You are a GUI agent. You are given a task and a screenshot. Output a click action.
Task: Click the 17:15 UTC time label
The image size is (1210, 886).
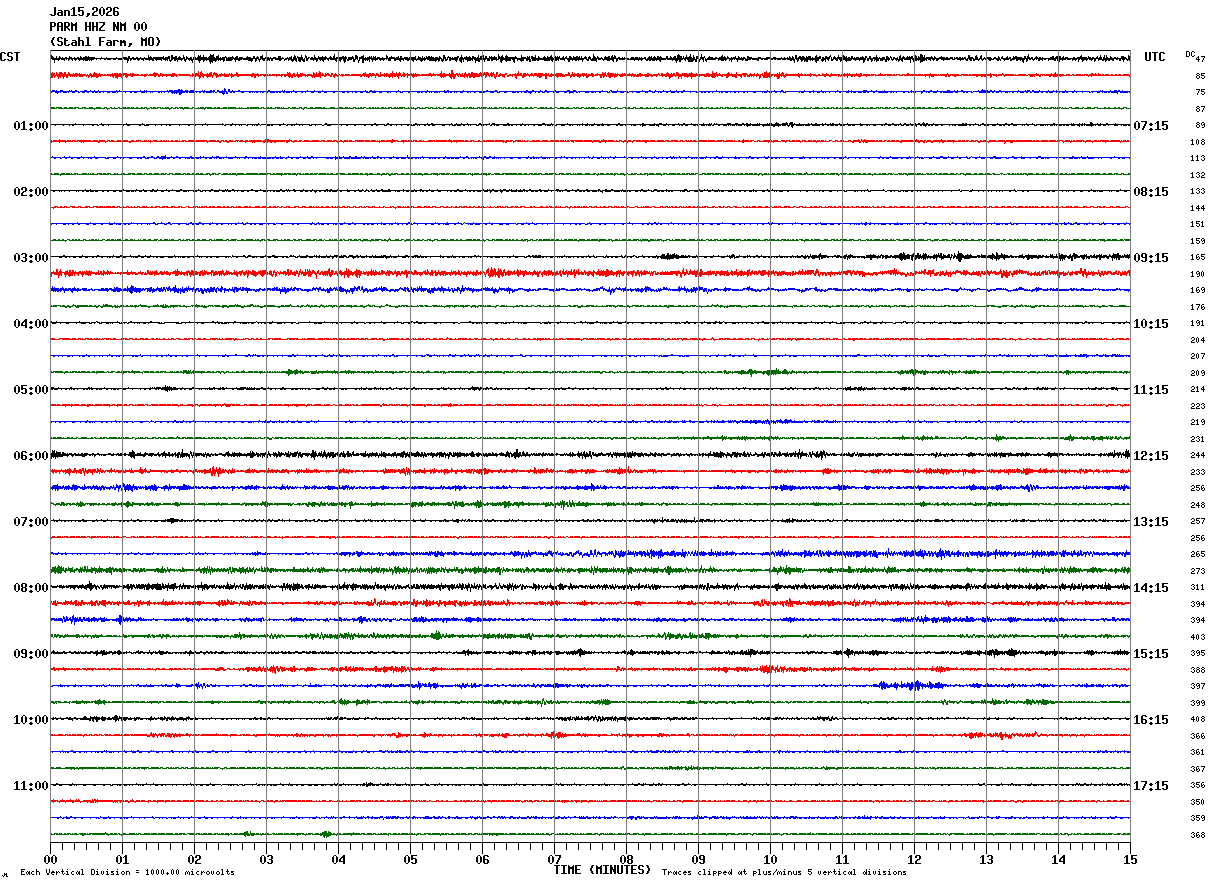point(1151,786)
